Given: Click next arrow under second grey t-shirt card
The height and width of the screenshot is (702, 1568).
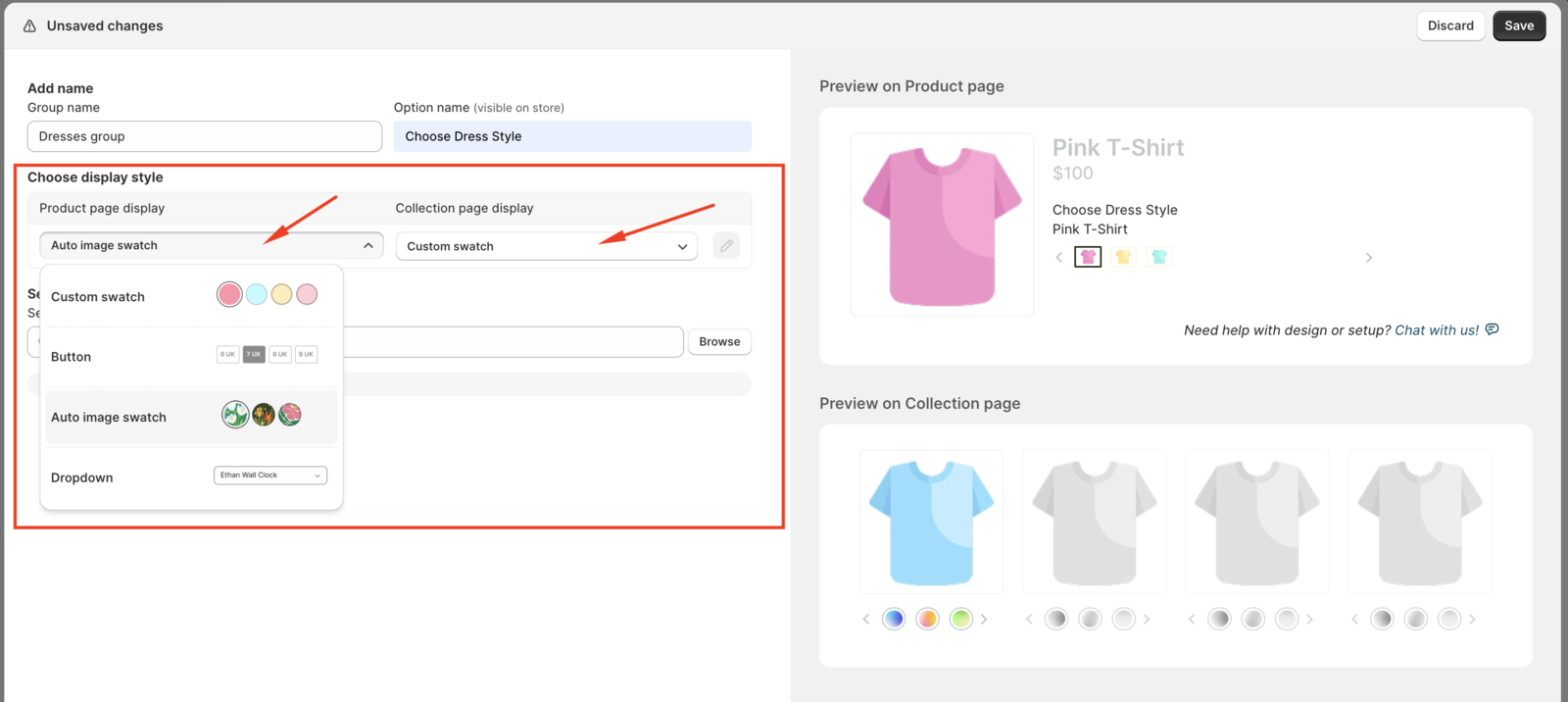Looking at the screenshot, I should (1147, 619).
